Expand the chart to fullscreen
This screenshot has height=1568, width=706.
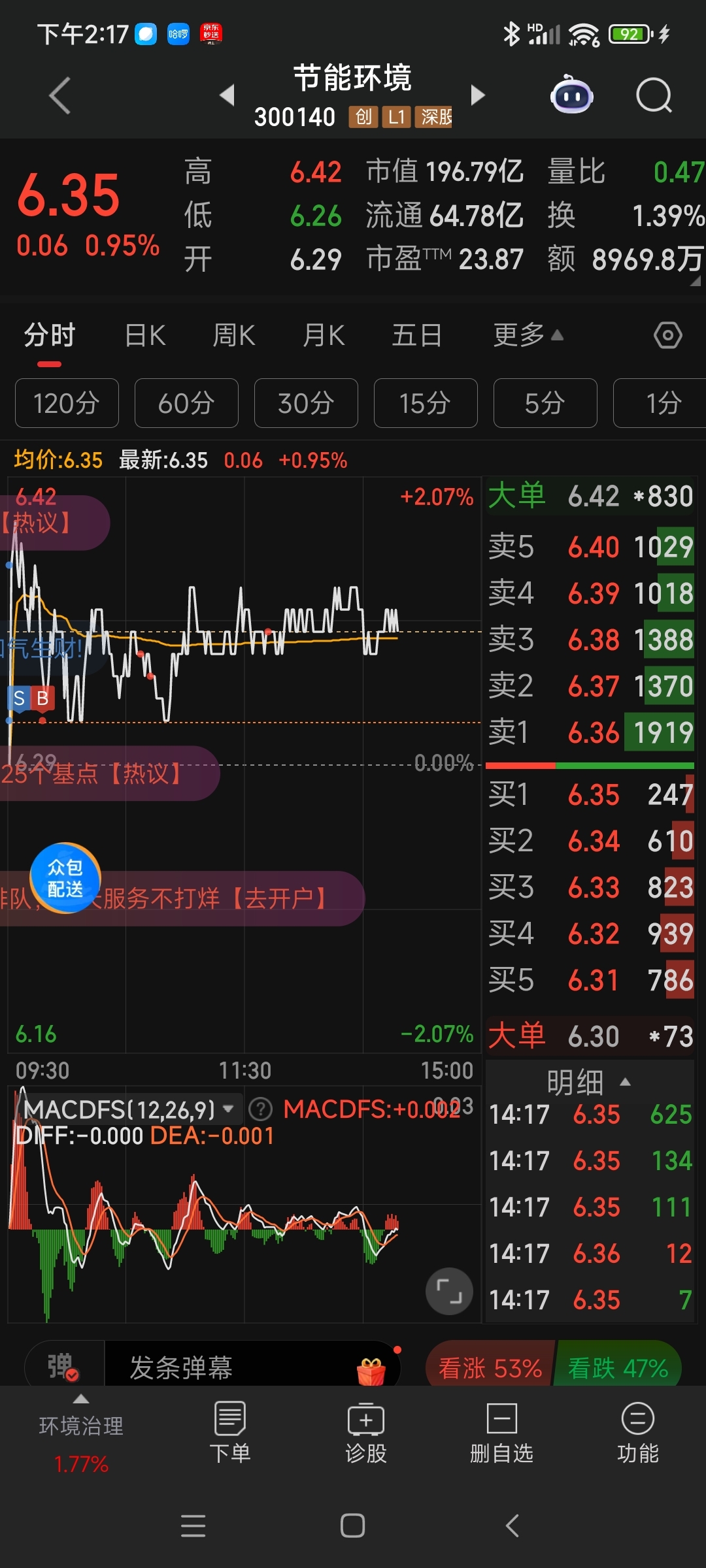(449, 1291)
